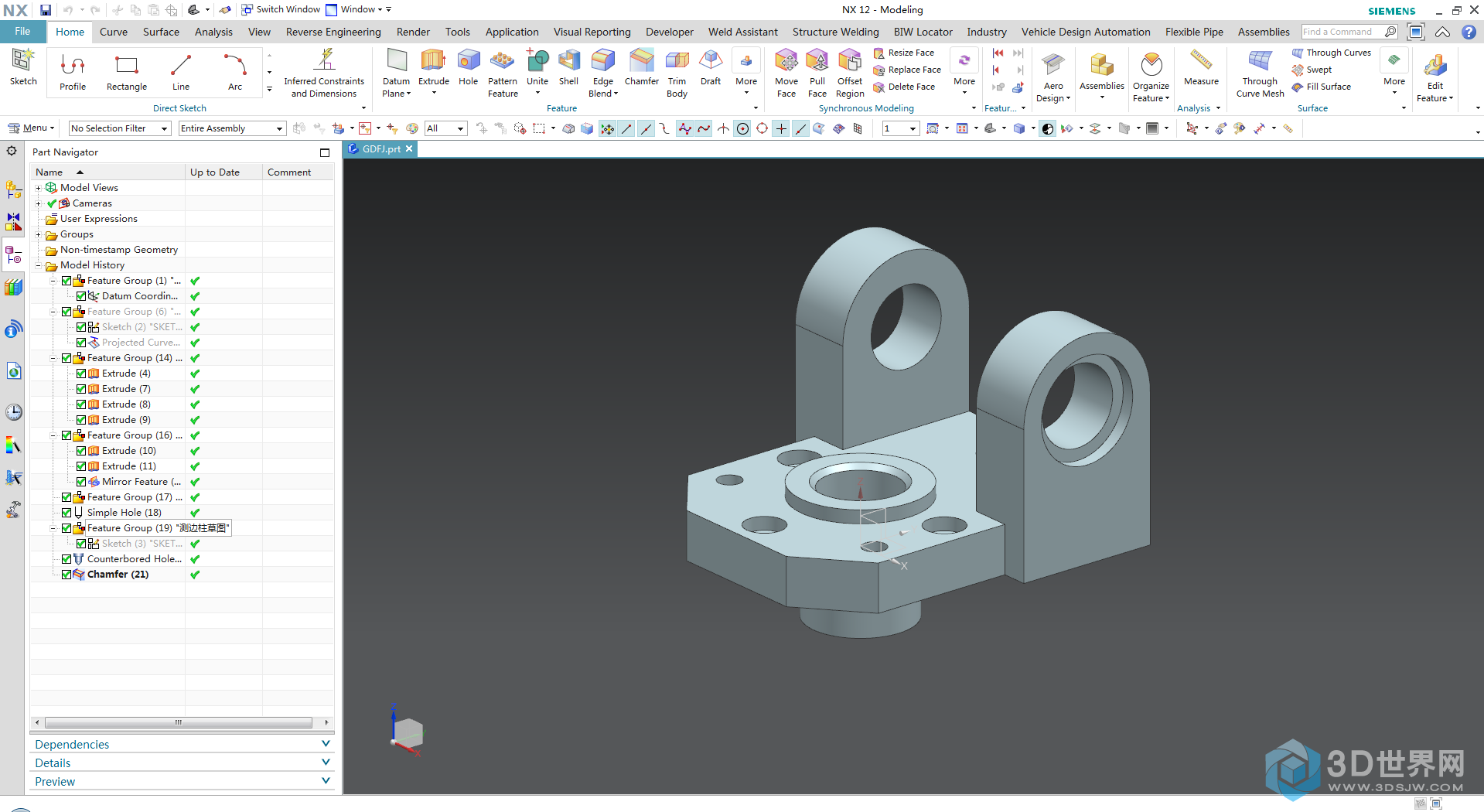This screenshot has width=1484, height=812.
Task: Start Through Curve Mesh surface
Action: click(x=1260, y=73)
